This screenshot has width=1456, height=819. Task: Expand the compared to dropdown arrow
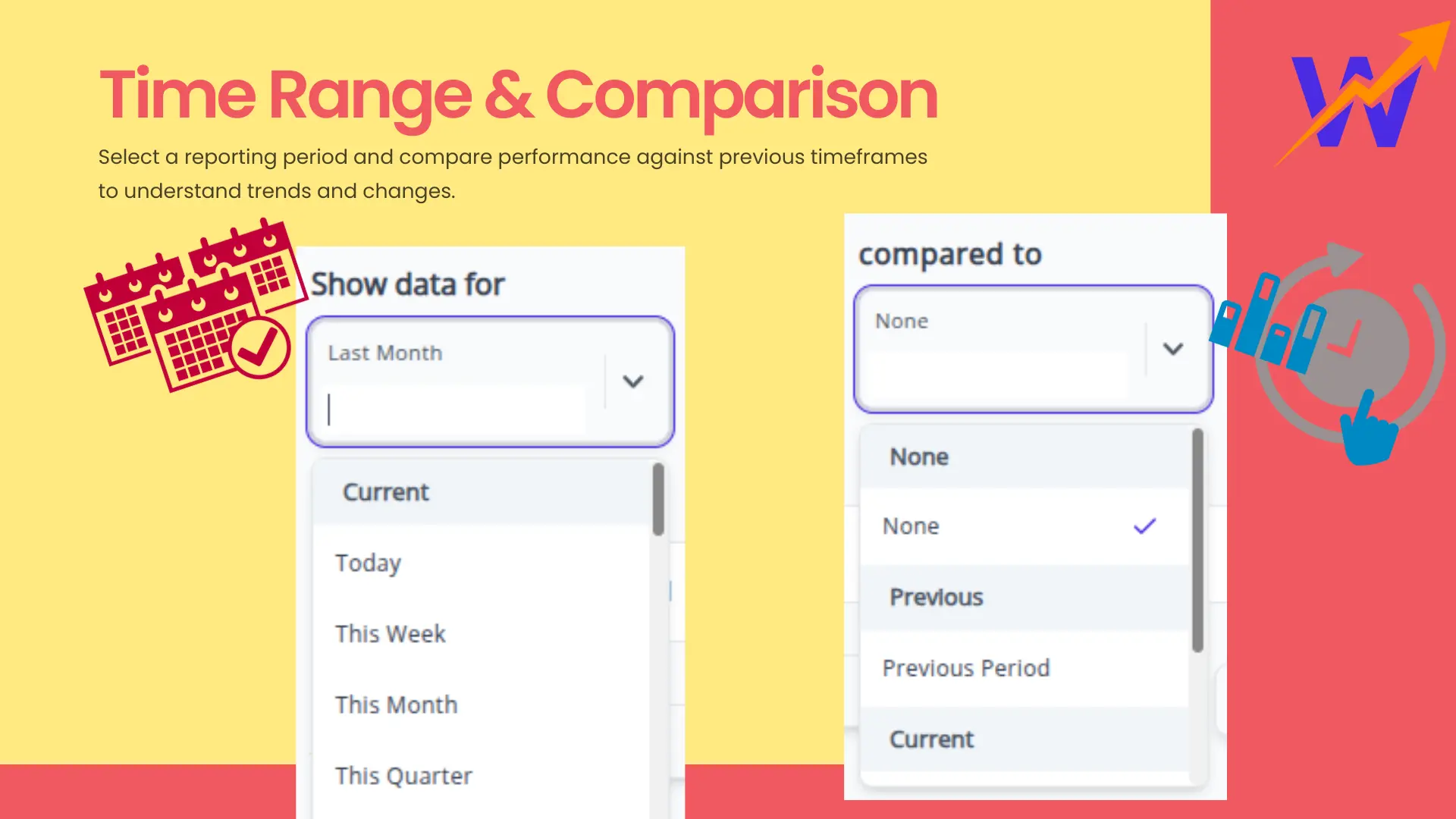(x=1173, y=349)
